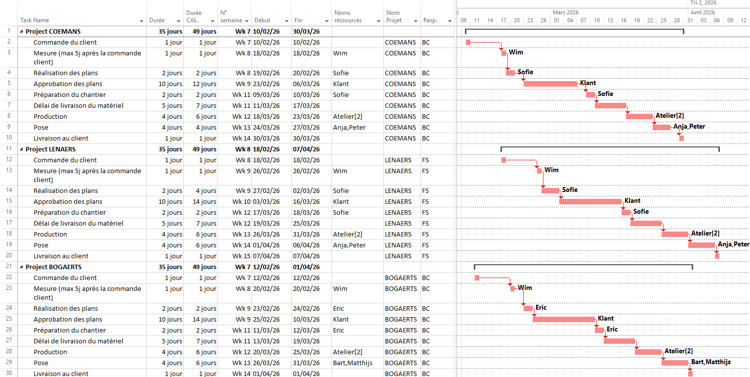750x377 pixels.
Task: Collapse the Project COEMANS summary task
Action: (21, 32)
